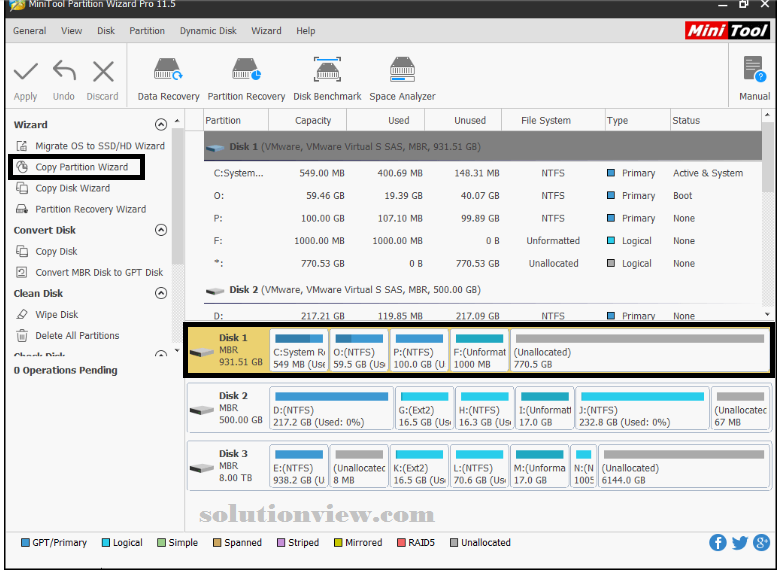Click the Convert MBR Disk to GPT Disk icon
777x570 pixels.
(x=22, y=272)
